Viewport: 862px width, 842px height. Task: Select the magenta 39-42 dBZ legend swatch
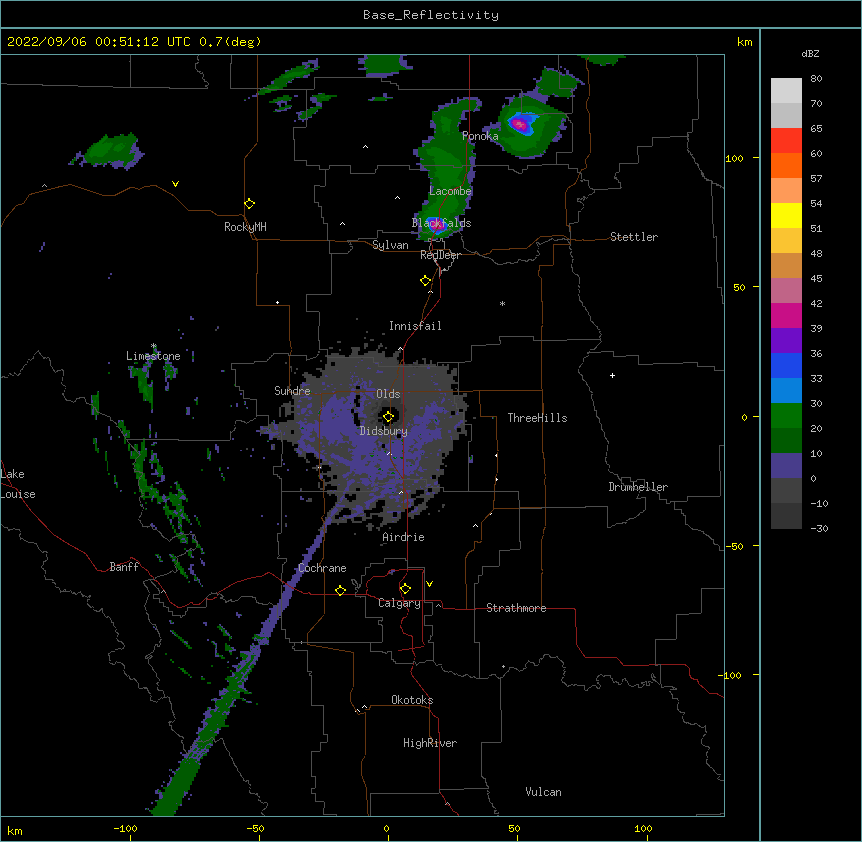tap(786, 315)
